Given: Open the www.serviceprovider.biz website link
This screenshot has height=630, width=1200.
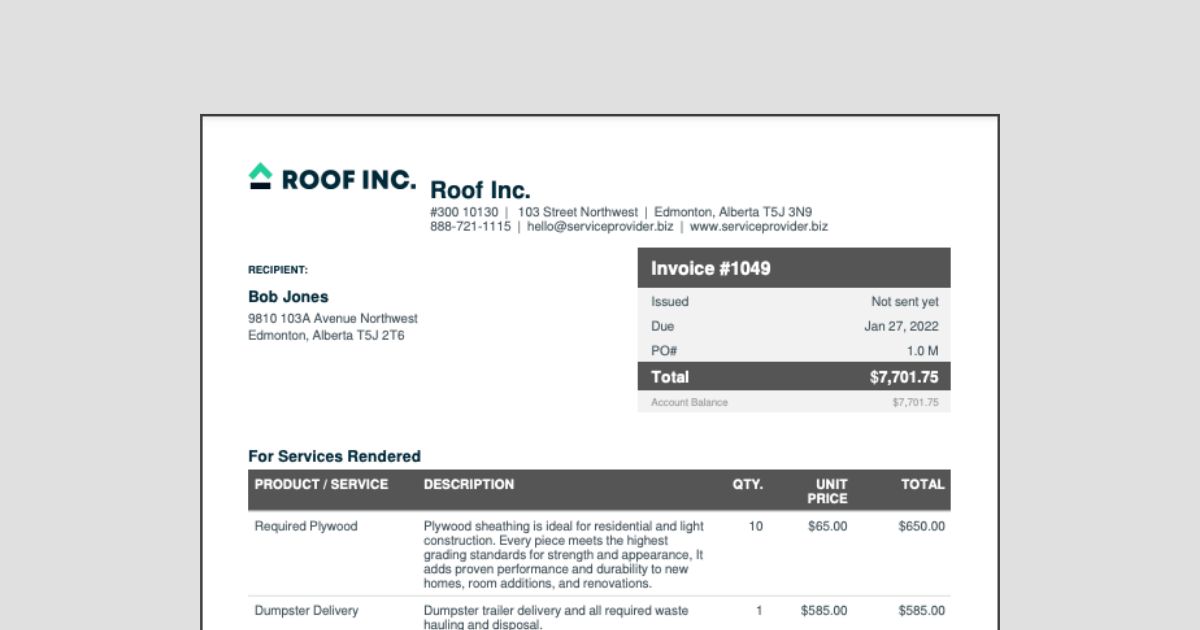Looking at the screenshot, I should point(759,227).
